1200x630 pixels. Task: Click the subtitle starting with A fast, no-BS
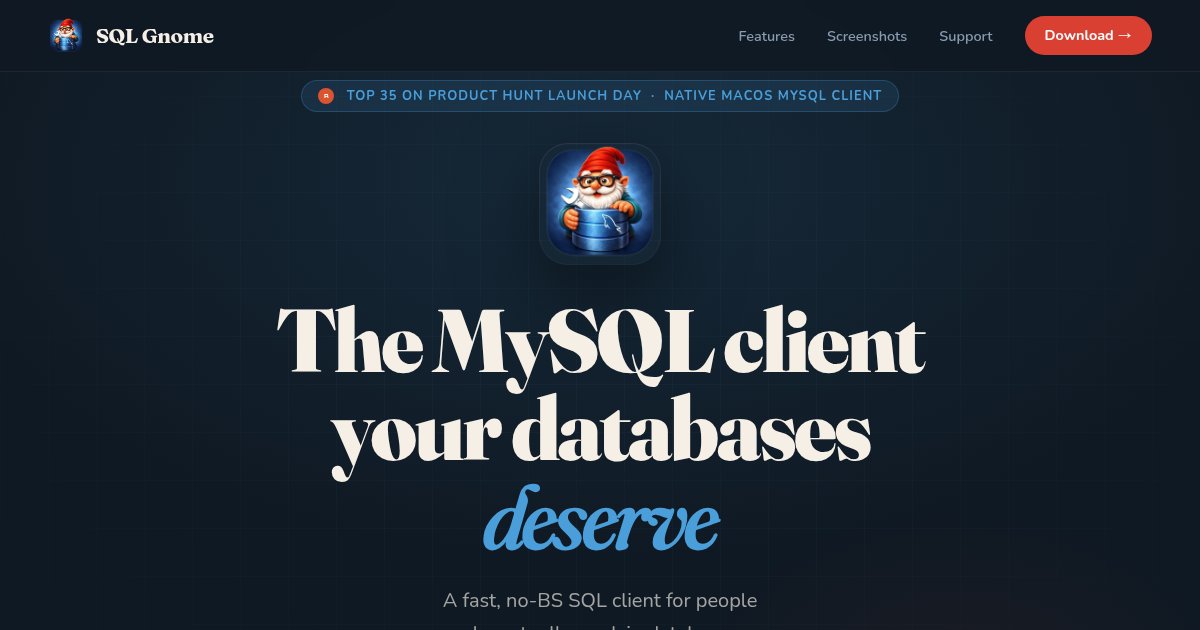pos(600,601)
